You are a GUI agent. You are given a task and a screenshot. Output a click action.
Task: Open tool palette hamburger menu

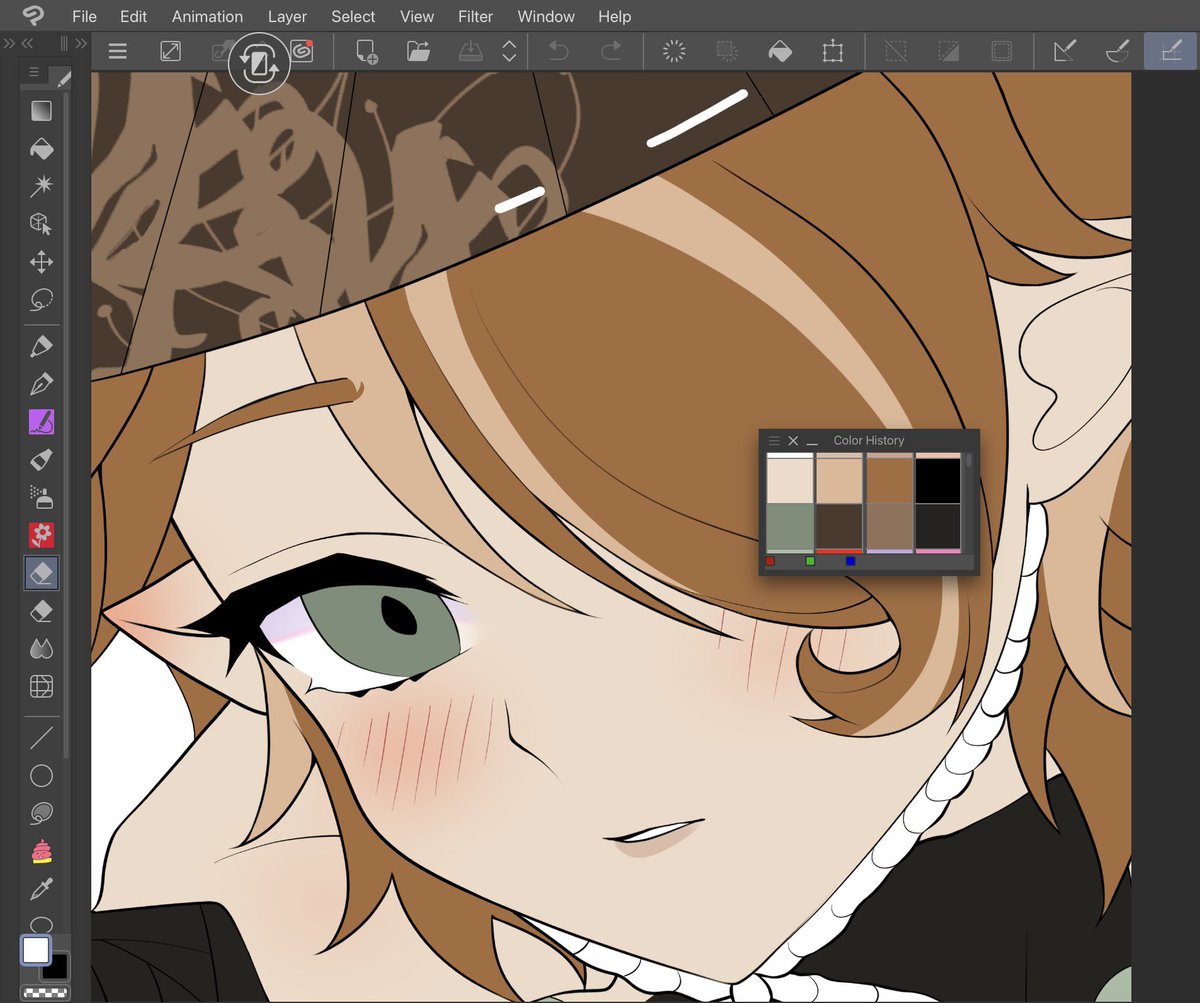[x=33, y=73]
